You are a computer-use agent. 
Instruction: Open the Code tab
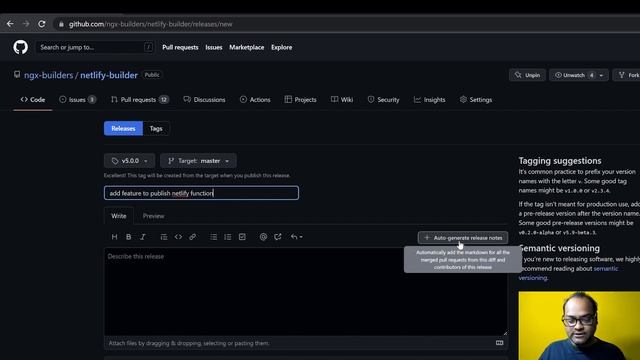[x=33, y=100]
